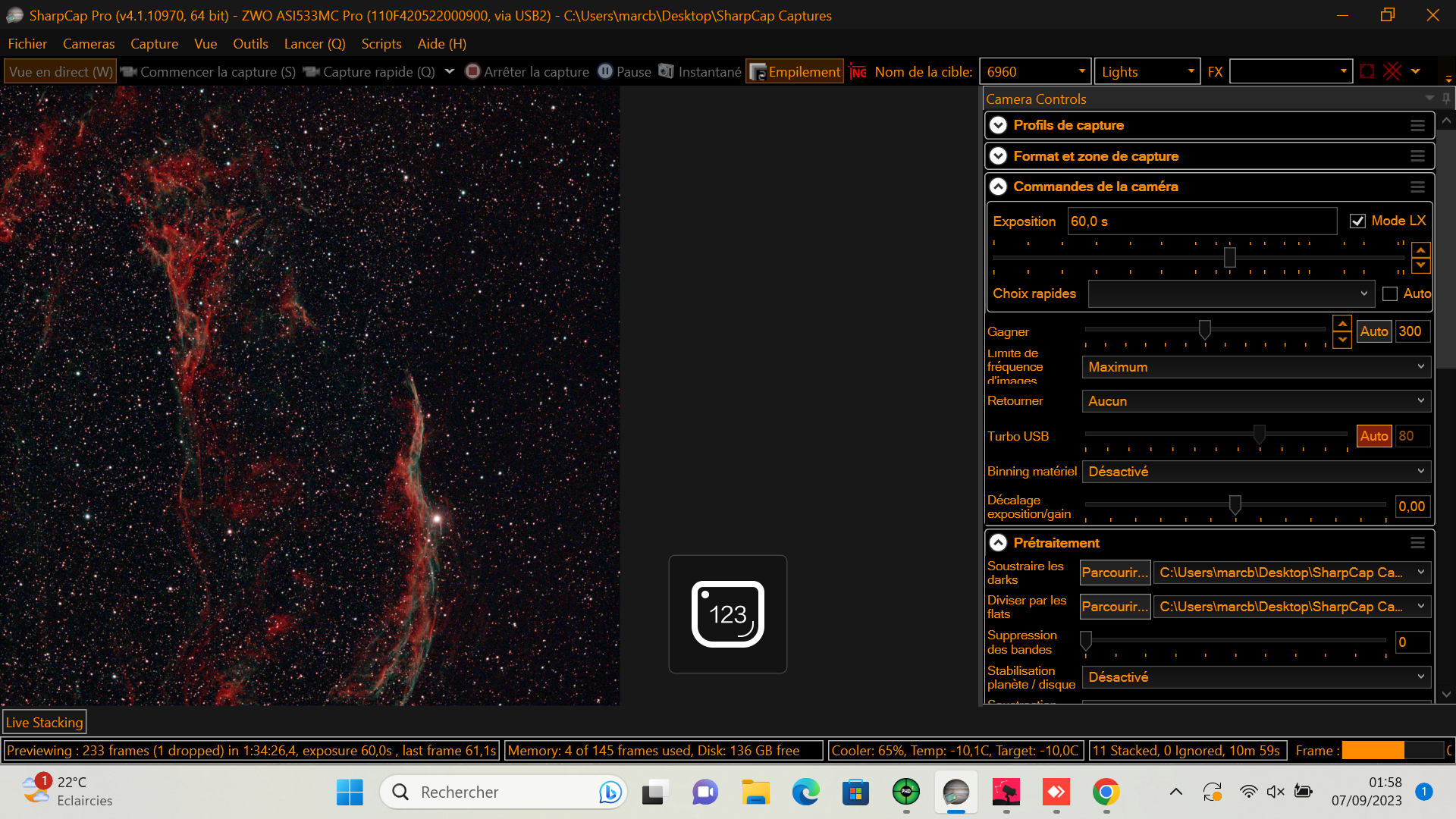
Task: Open Binning matériel Désactivé dropdown
Action: tap(1257, 472)
